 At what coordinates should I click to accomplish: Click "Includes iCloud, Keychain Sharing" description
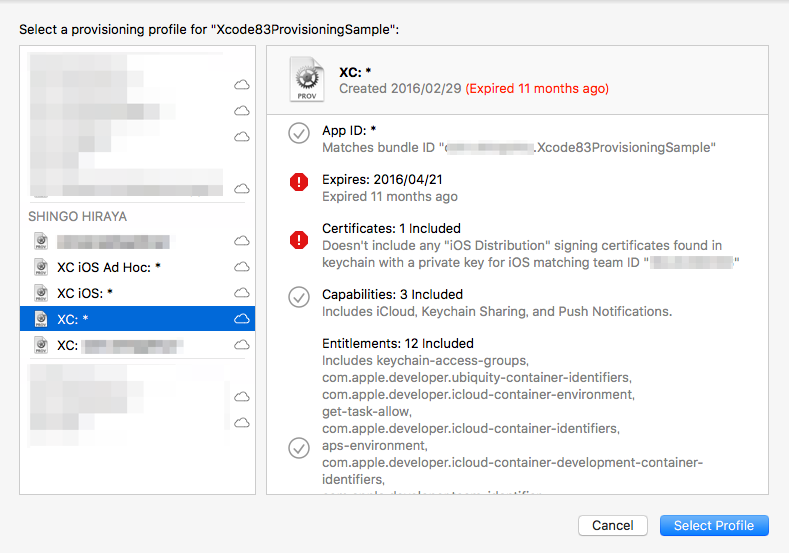(x=497, y=311)
